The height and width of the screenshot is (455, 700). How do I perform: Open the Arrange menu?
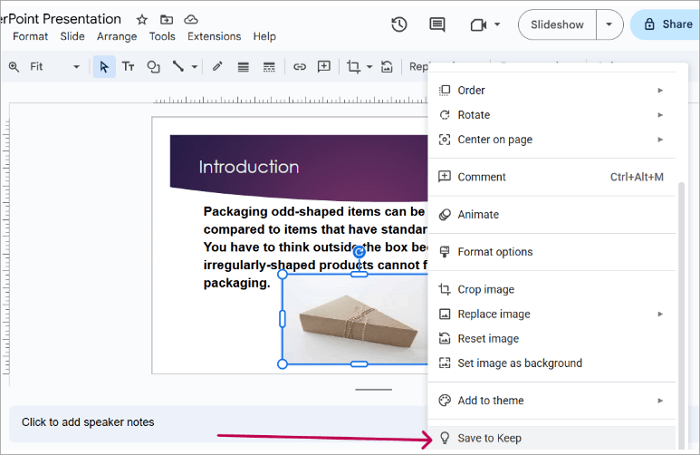pyautogui.click(x=117, y=36)
